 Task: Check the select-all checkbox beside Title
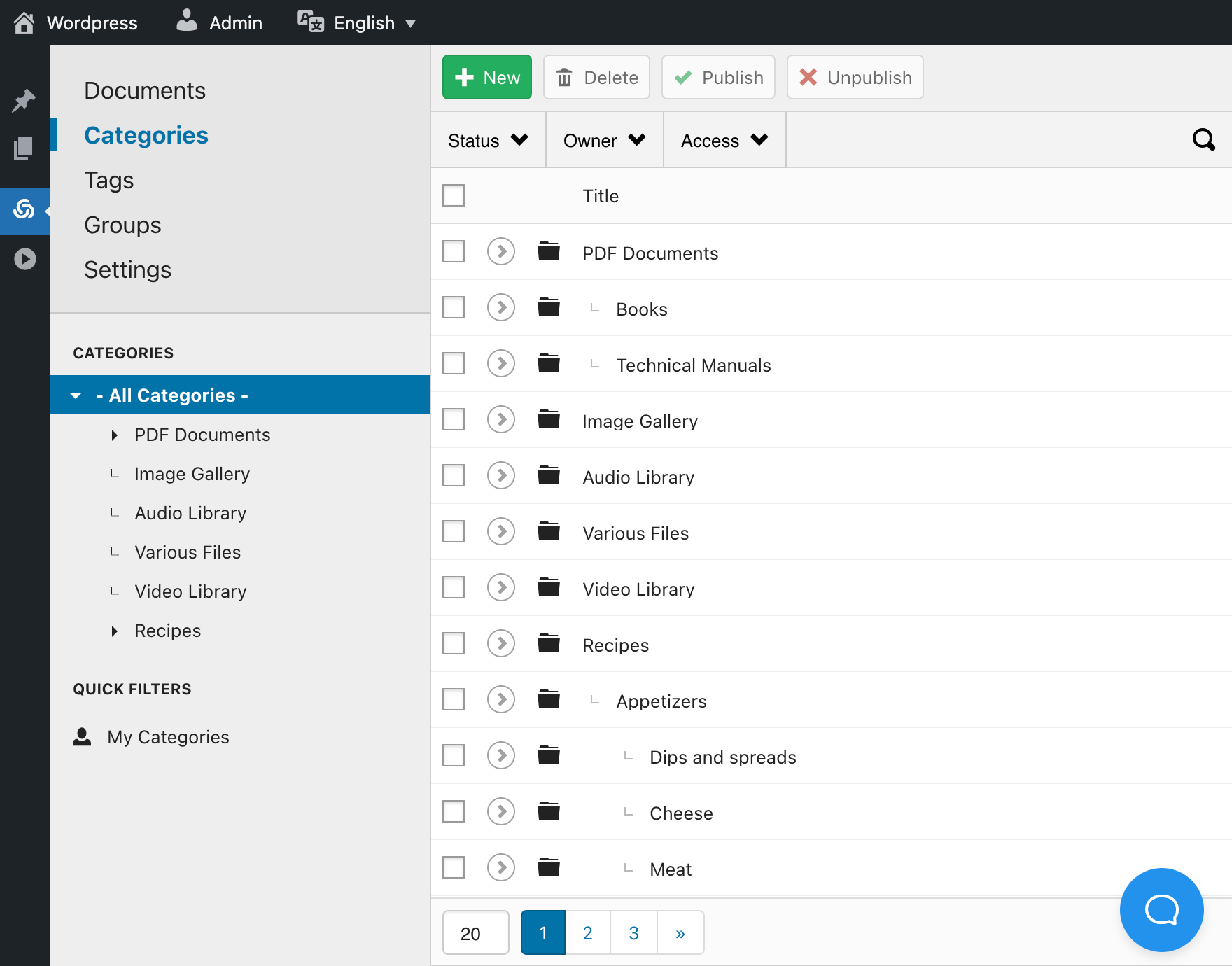(454, 195)
